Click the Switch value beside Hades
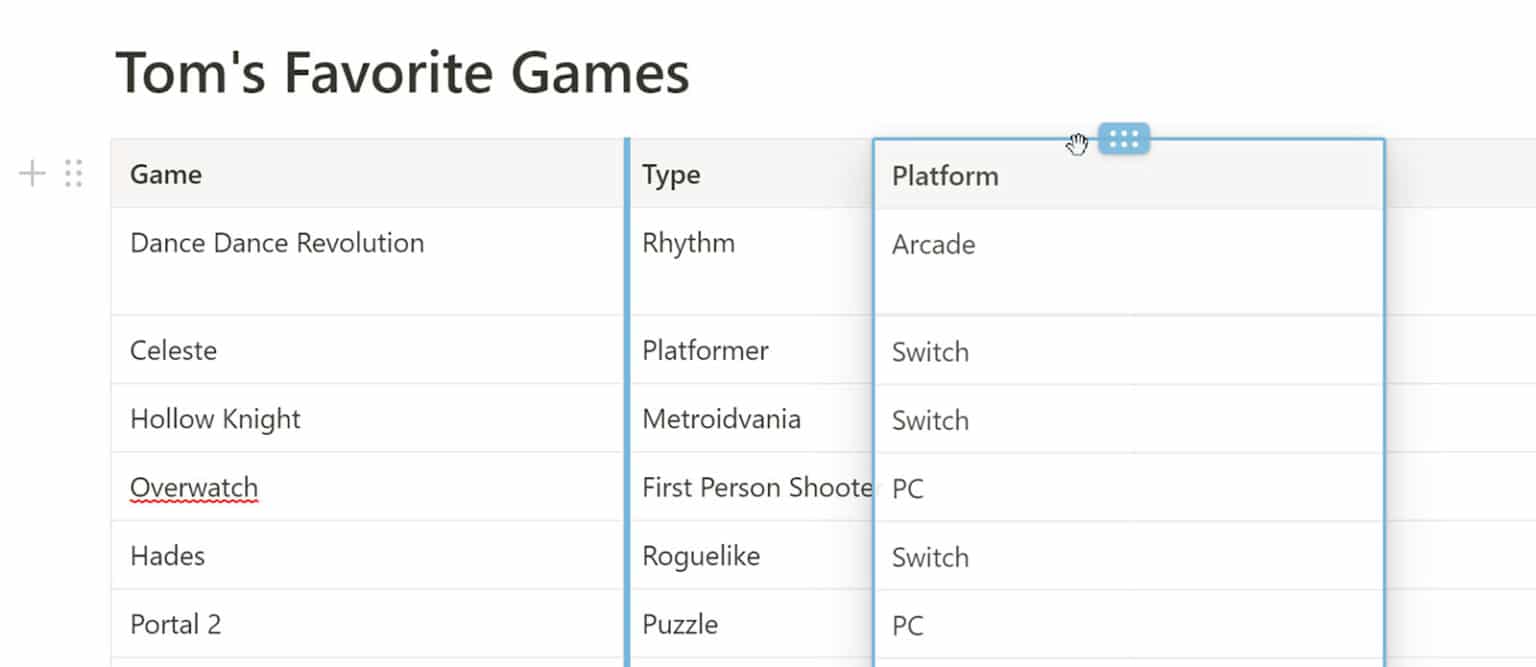Image resolution: width=1536 pixels, height=667 pixels. (x=930, y=557)
